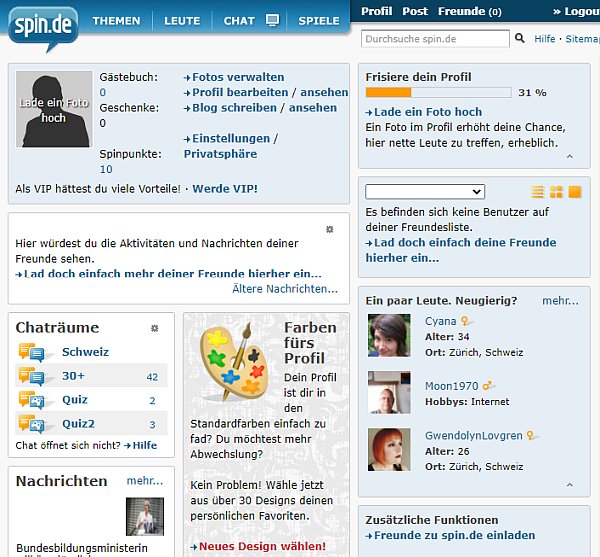600x557 pixels.
Task: Click the Quiz2 chatroom icon
Action: pos(31,424)
